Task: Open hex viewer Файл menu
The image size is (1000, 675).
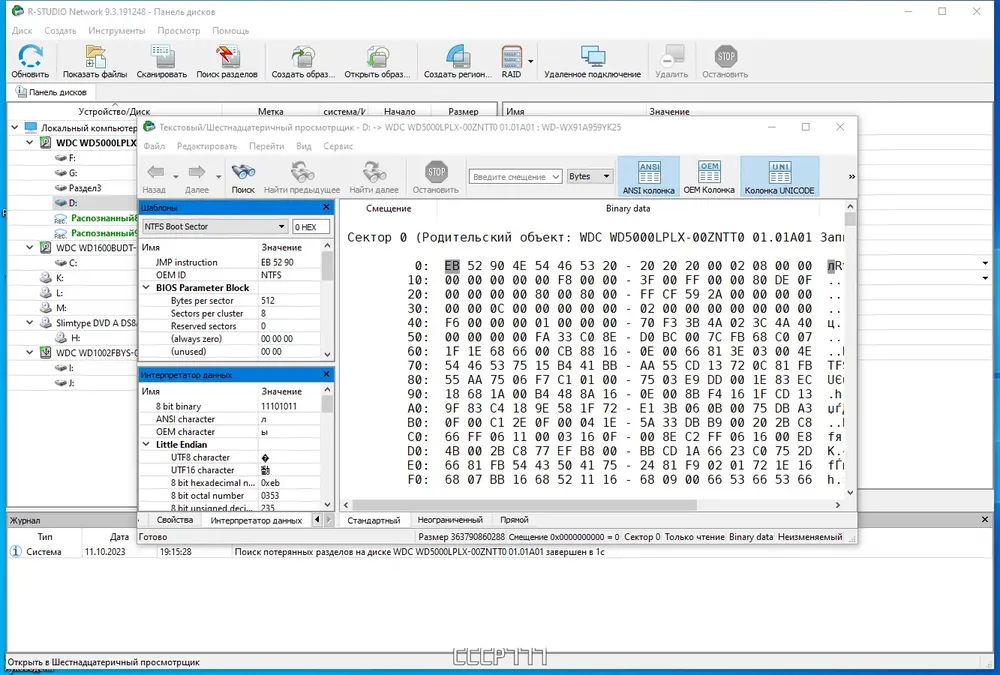Action: [154, 146]
